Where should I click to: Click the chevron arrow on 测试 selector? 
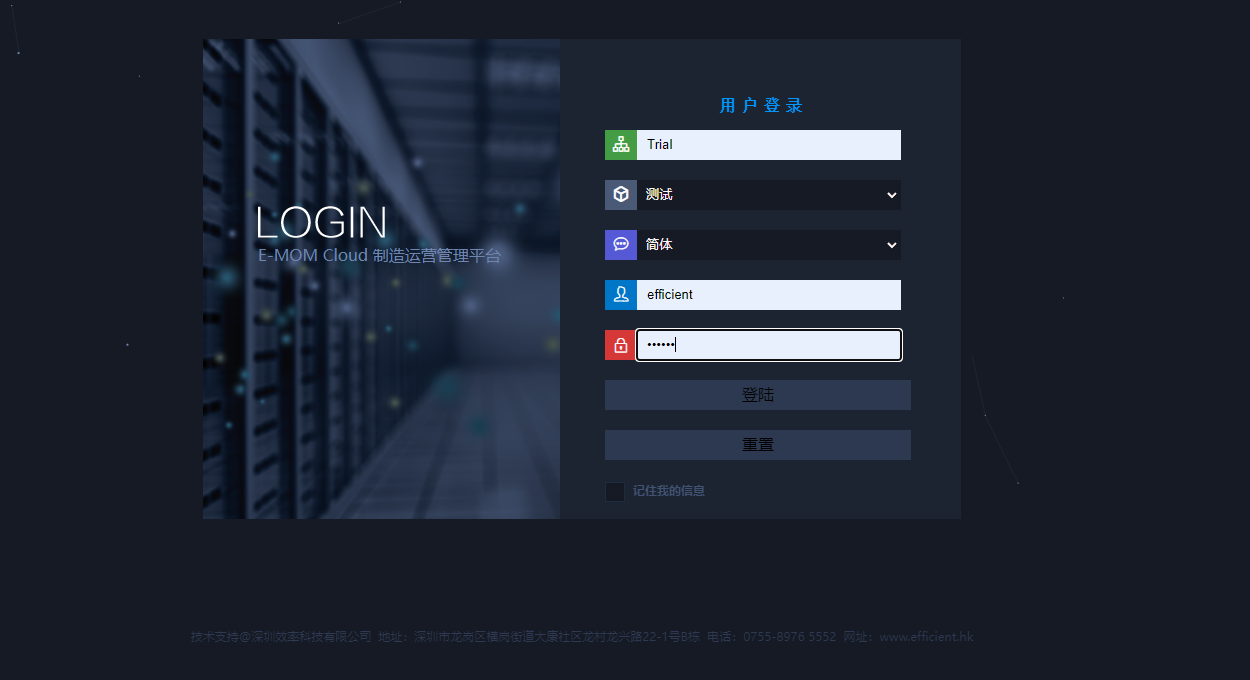coord(891,195)
